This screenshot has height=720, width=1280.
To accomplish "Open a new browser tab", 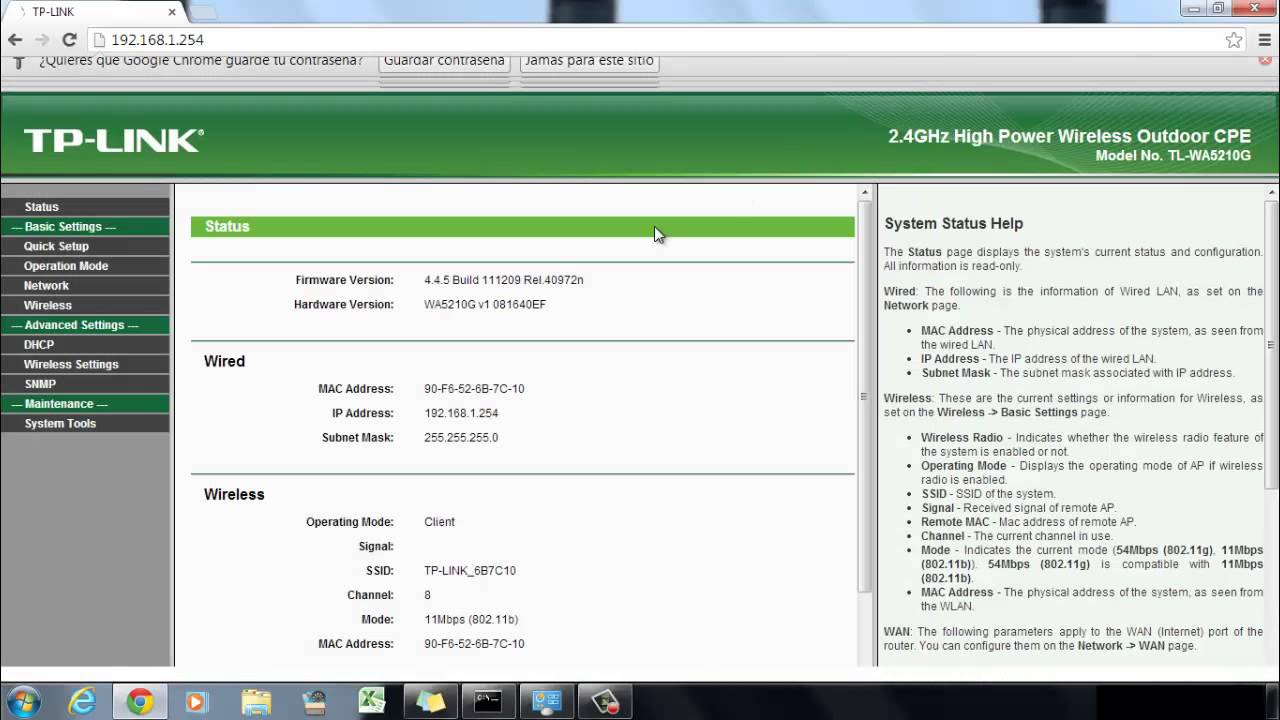I will coord(203,12).
